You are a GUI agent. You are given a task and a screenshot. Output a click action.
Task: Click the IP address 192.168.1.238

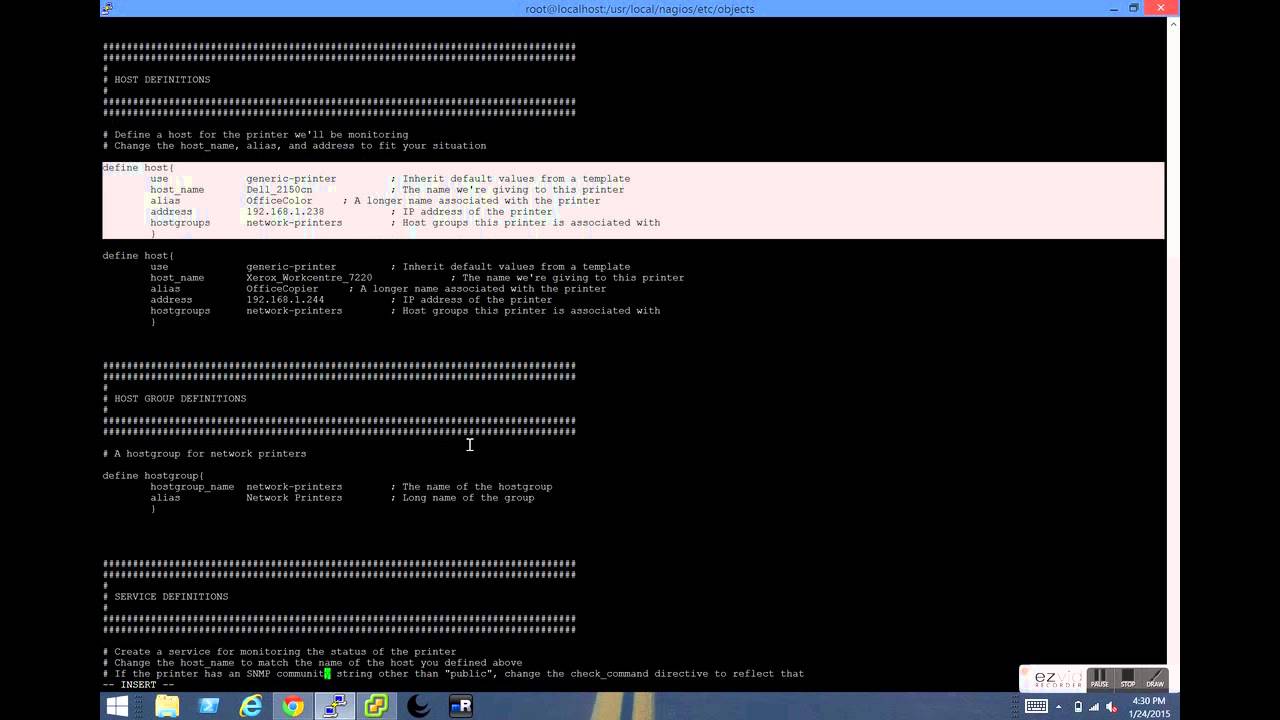click(285, 212)
